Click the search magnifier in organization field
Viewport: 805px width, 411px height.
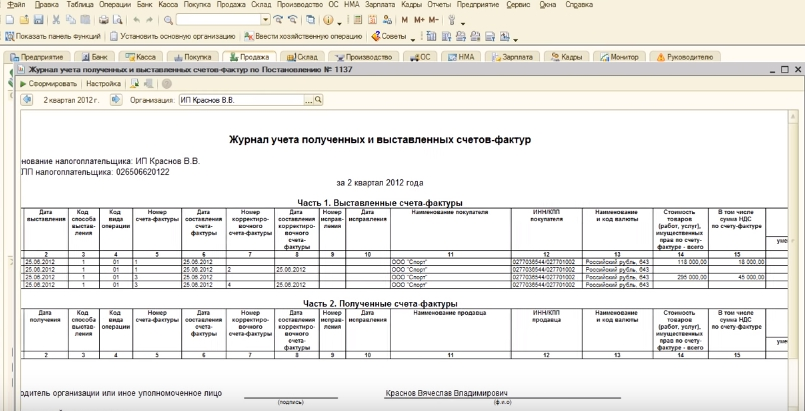[318, 100]
